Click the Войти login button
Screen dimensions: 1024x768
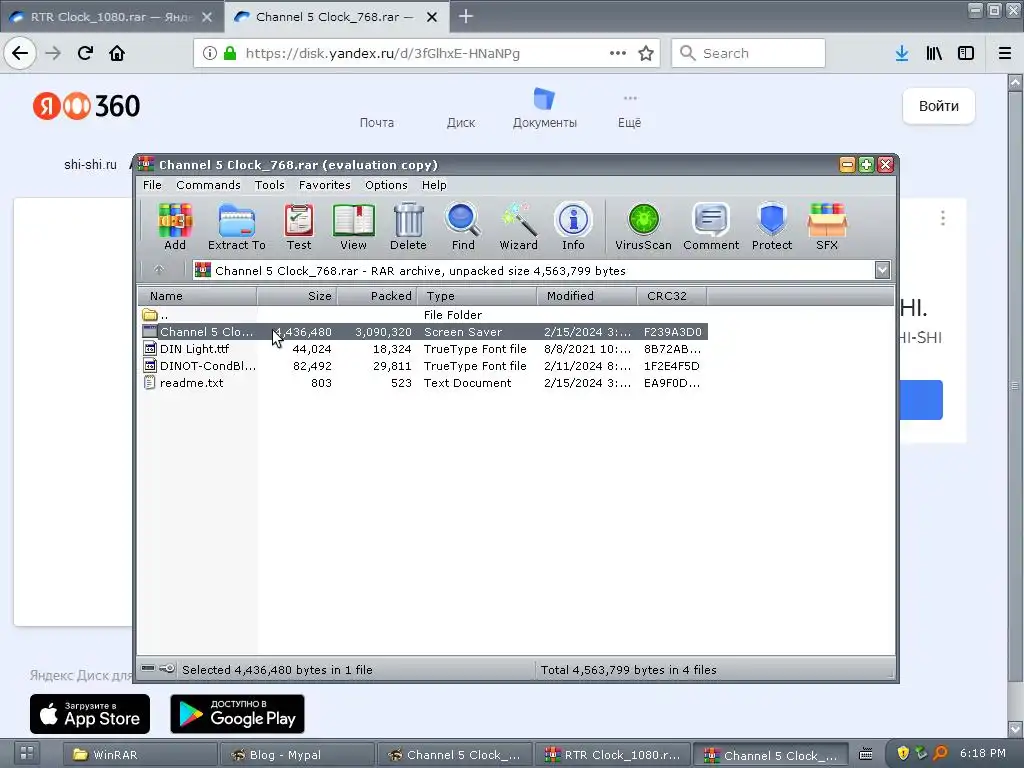click(938, 106)
